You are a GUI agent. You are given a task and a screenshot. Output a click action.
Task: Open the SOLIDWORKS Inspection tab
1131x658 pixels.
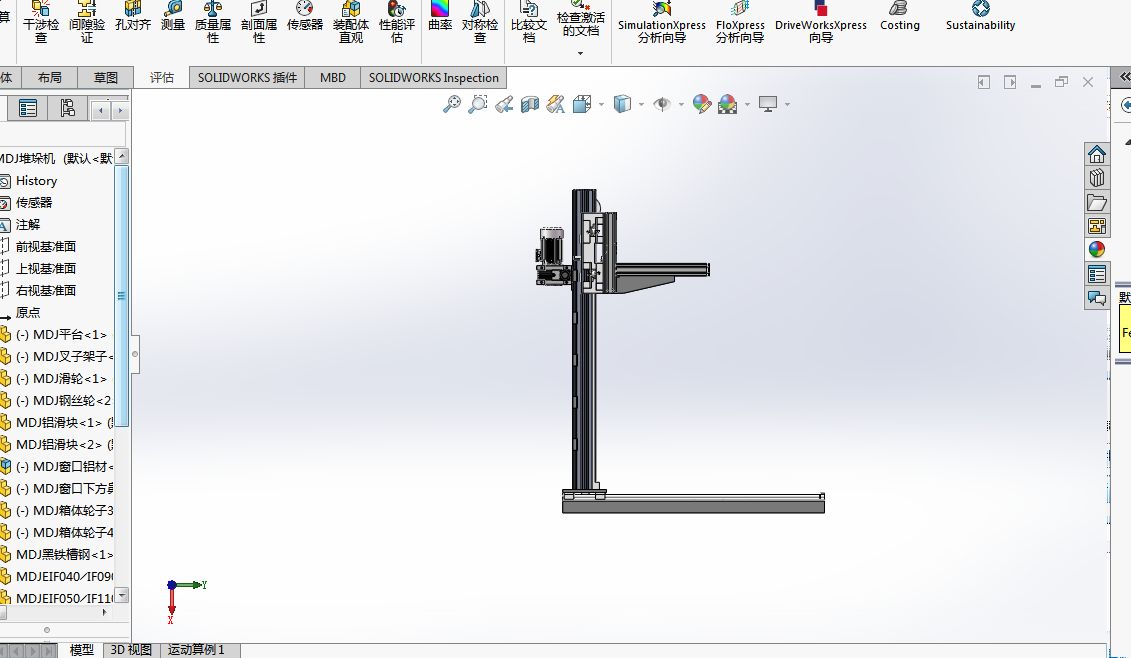pyautogui.click(x=434, y=77)
